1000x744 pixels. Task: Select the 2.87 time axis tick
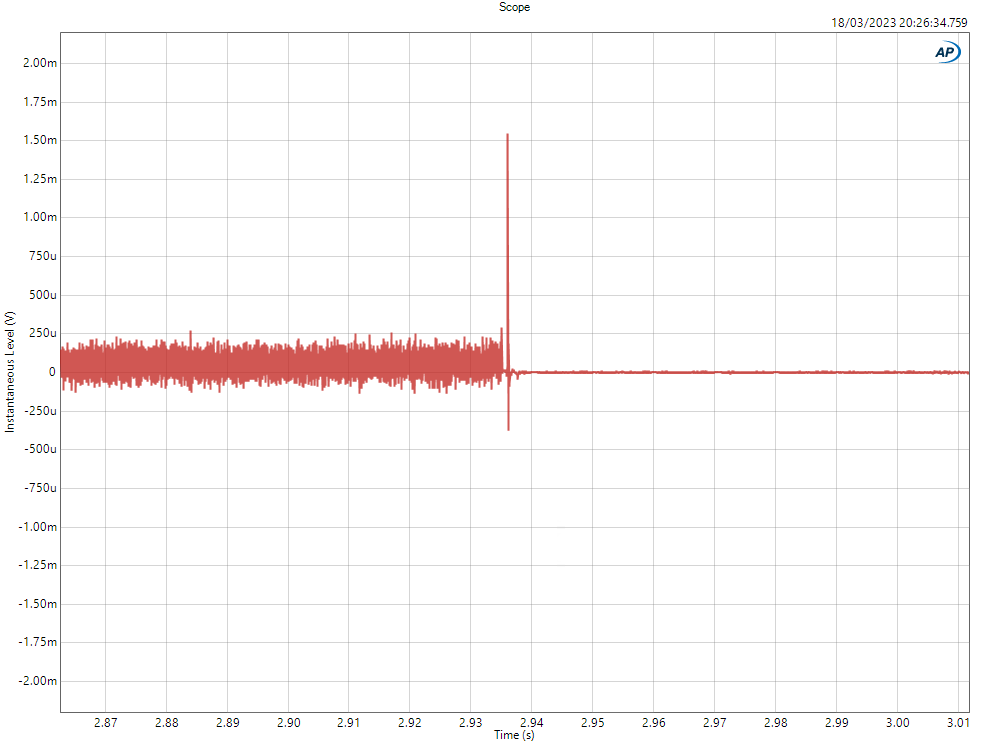point(105,722)
